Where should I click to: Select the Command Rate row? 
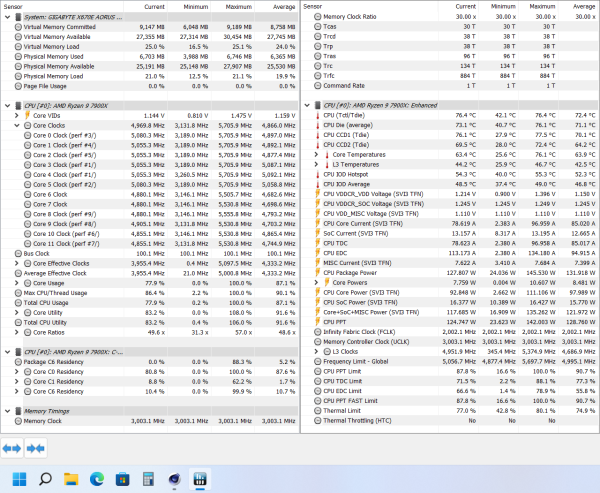pos(450,85)
